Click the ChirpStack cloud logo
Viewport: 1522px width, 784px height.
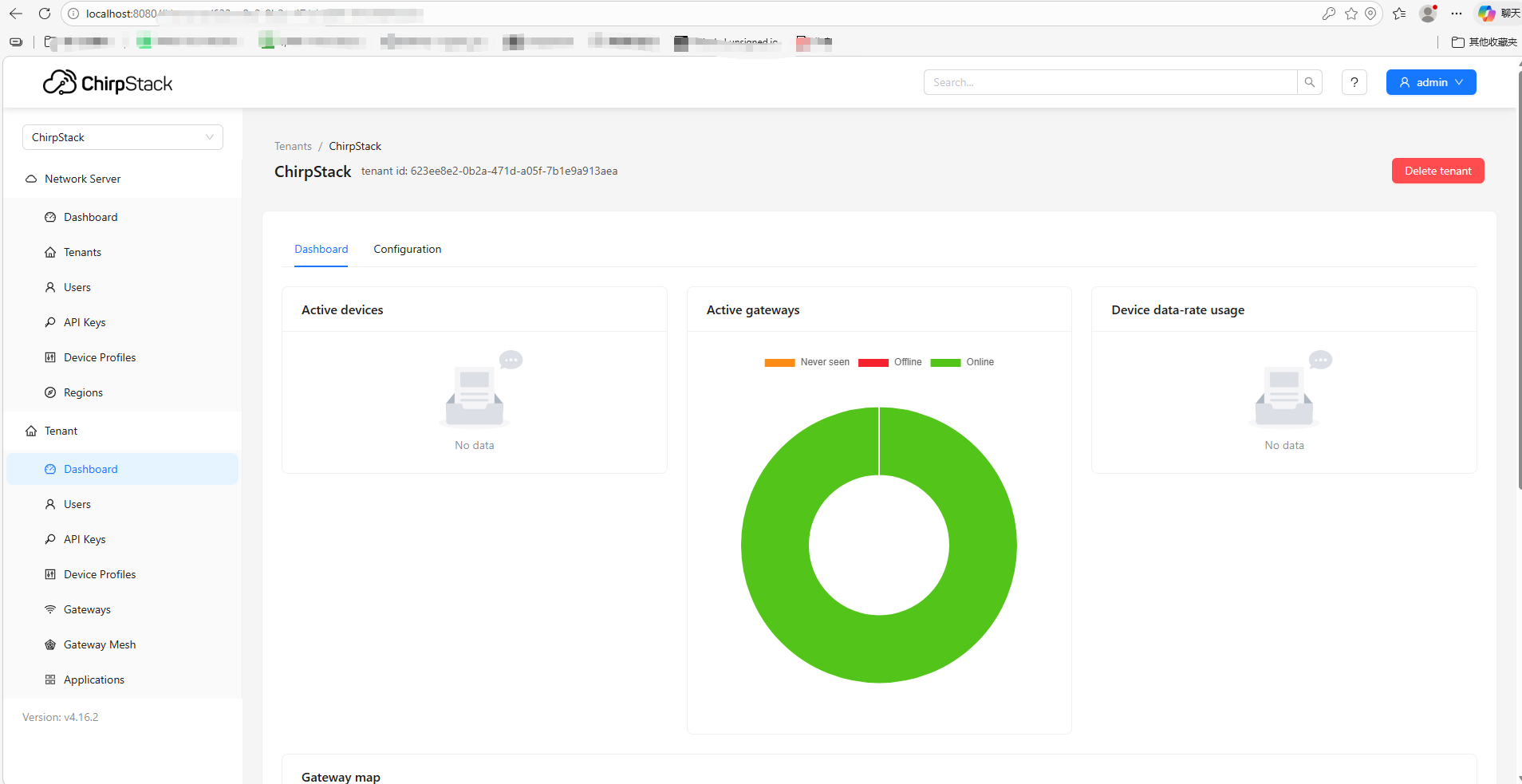(60, 82)
